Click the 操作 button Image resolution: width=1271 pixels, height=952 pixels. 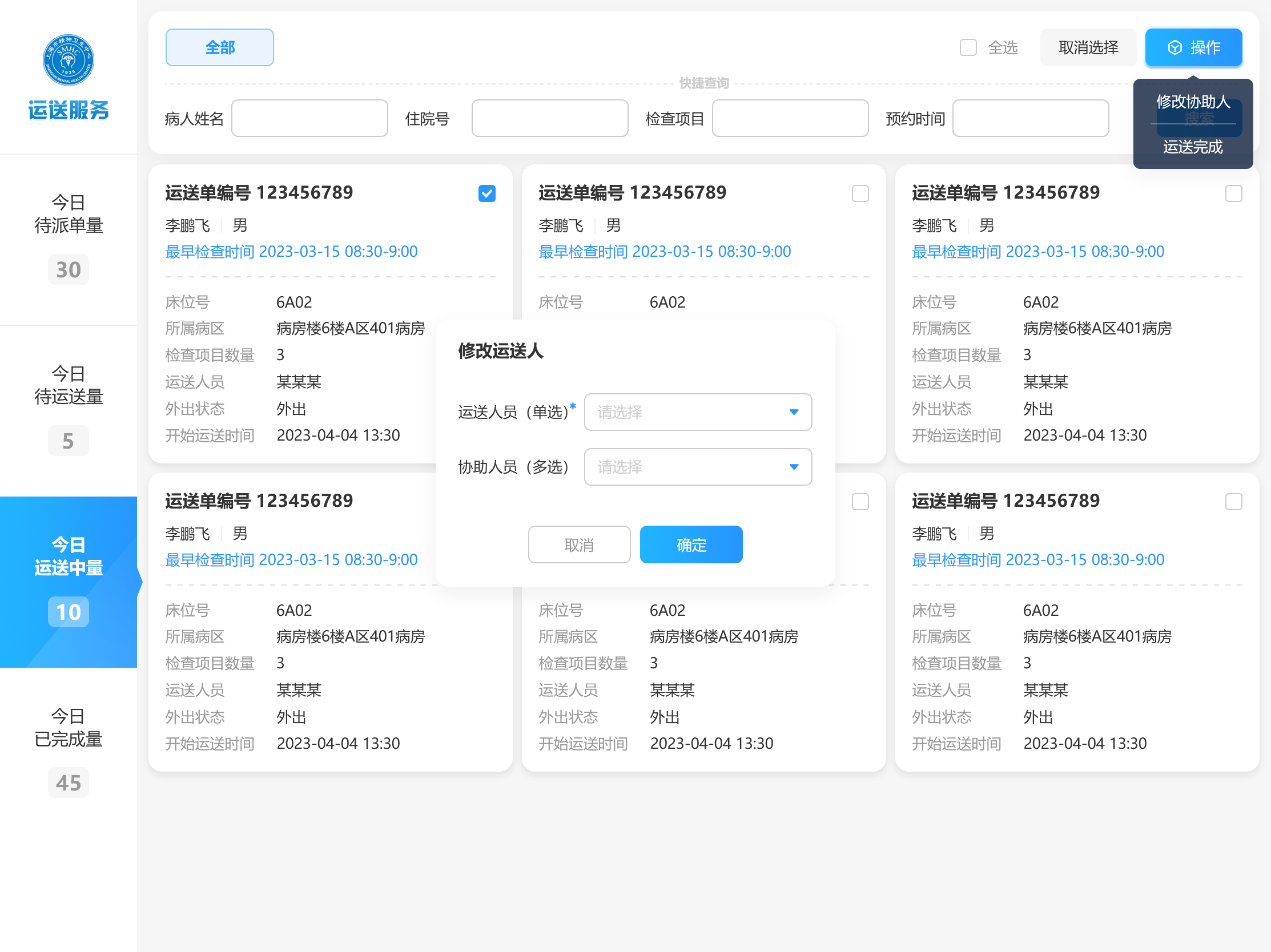coord(1193,48)
